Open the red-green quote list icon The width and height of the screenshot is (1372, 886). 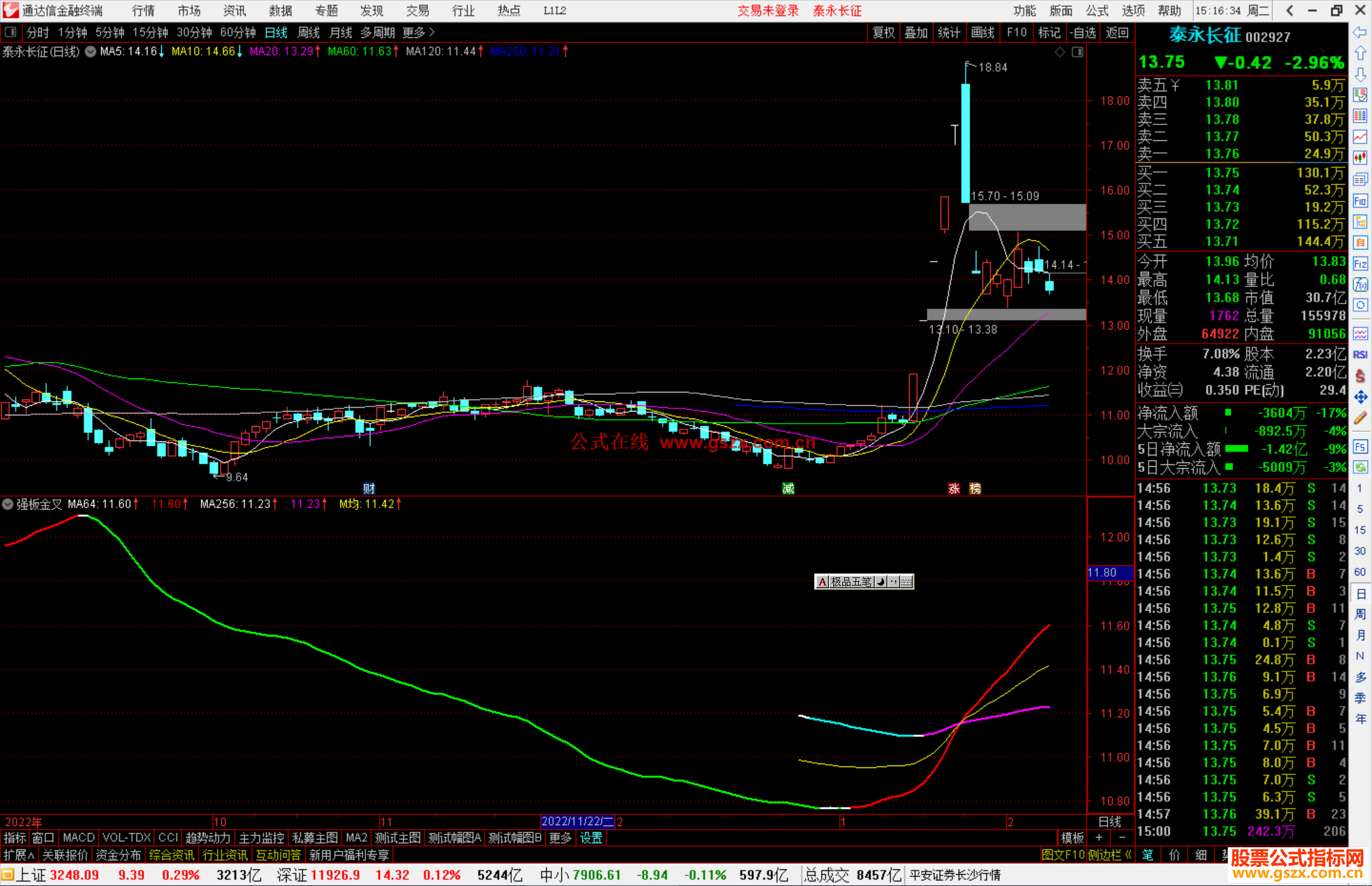1360,95
